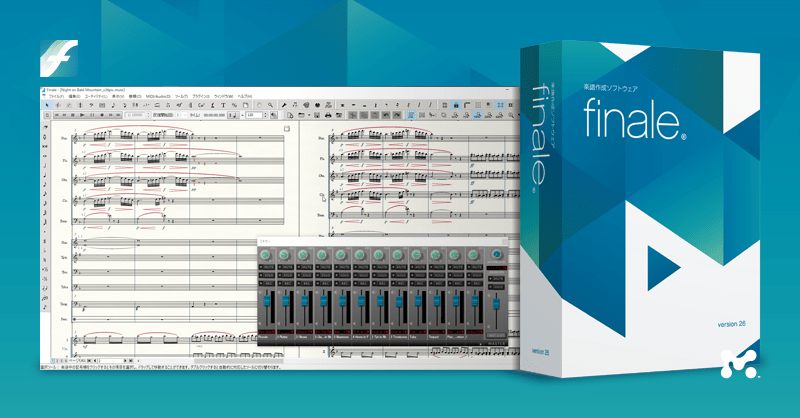Toggle Master MUTE in Mixer
This screenshot has height=418, width=800.
(496, 279)
